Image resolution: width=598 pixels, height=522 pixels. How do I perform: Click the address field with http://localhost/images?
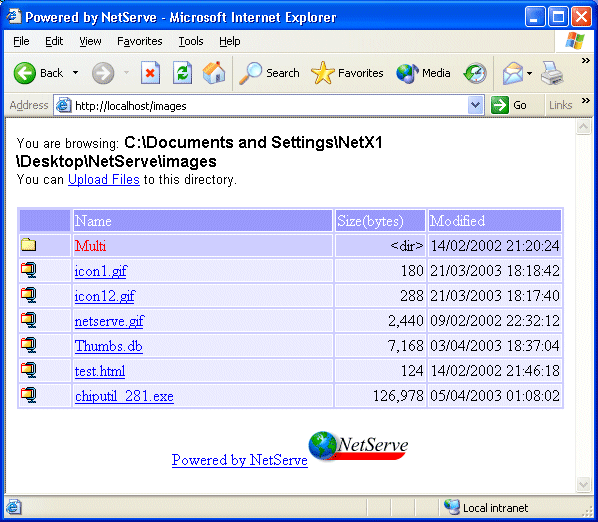pyautogui.click(x=269, y=106)
